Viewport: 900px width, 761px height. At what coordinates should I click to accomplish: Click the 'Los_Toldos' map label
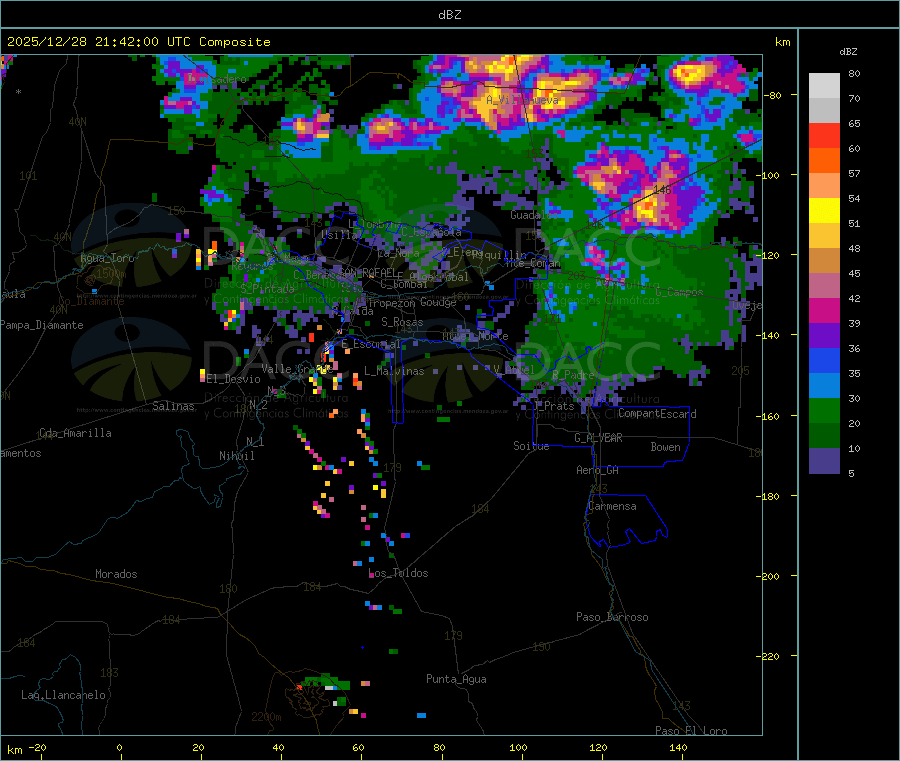(398, 573)
